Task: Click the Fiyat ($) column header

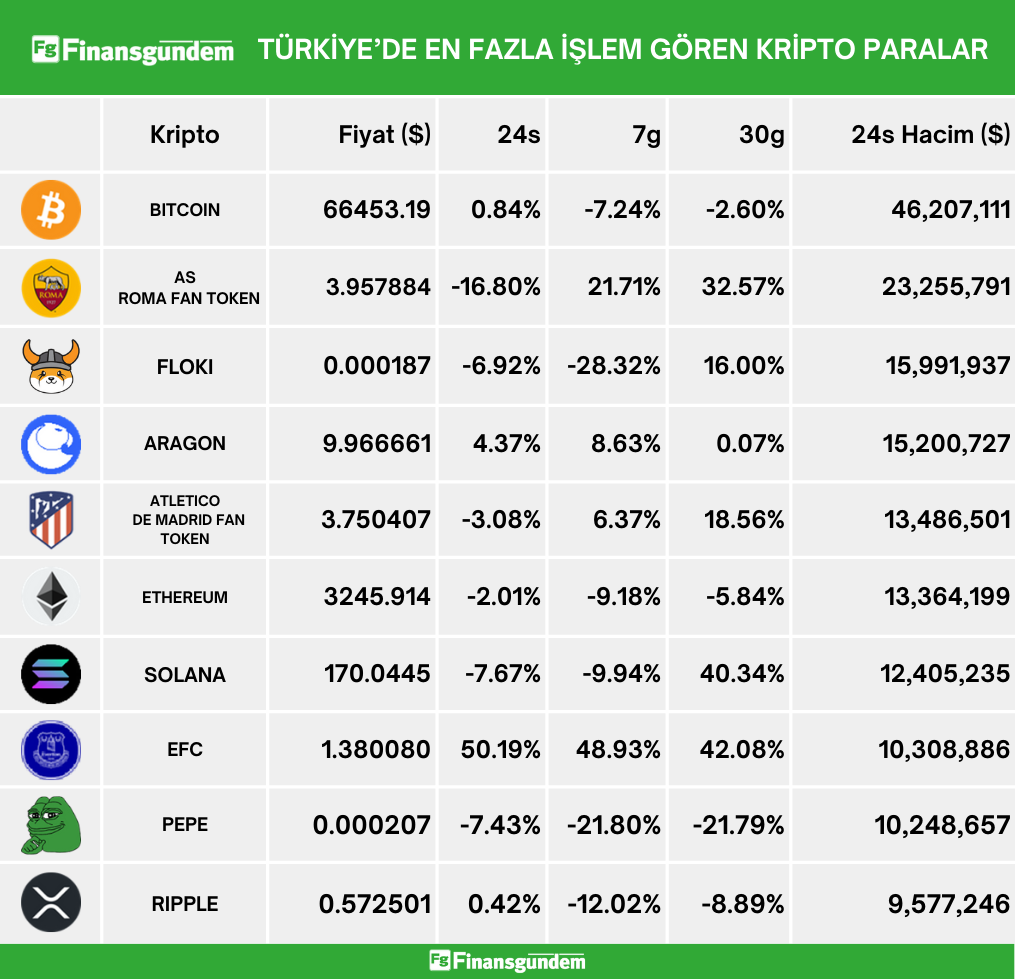Action: point(385,134)
